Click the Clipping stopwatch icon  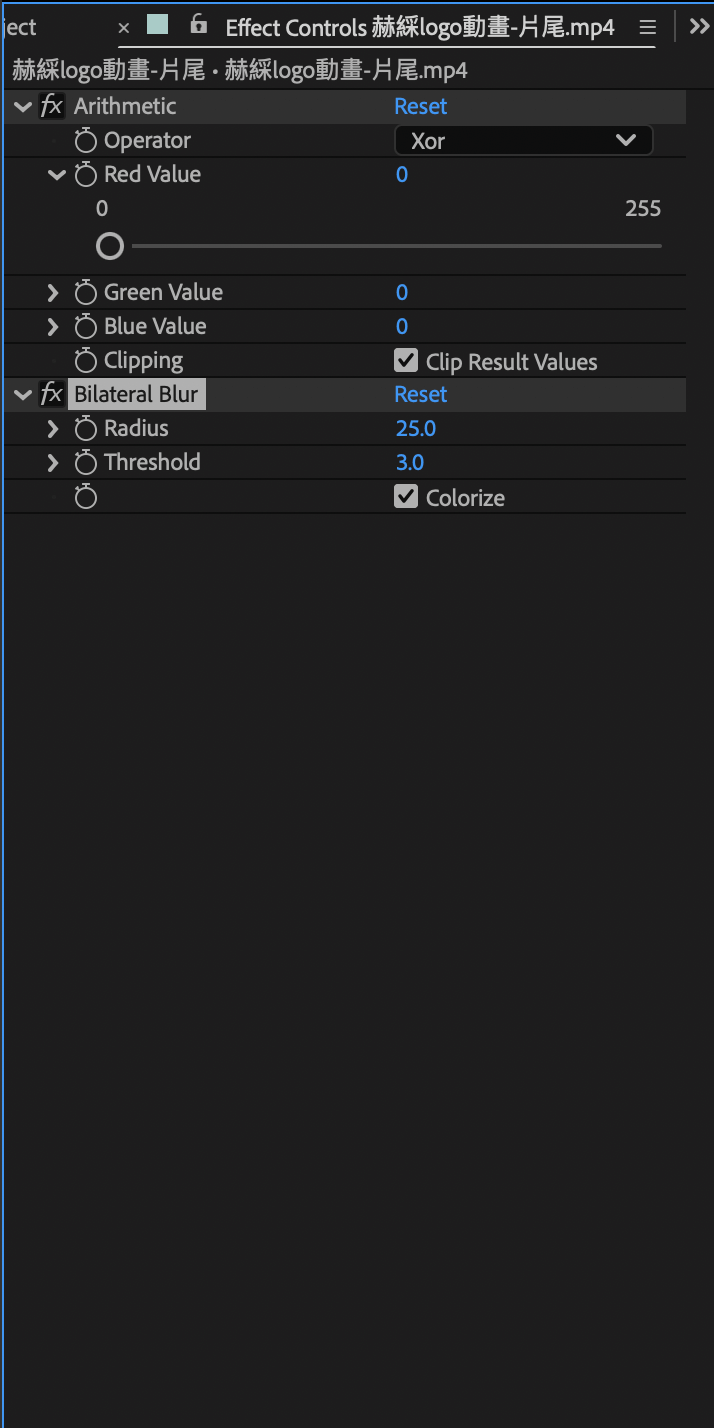pyautogui.click(x=86, y=361)
